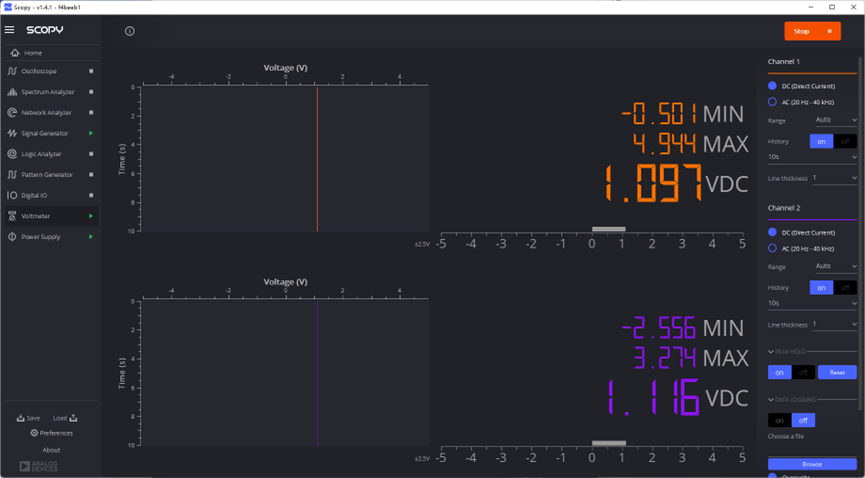Click Channel 2 voltage range bar indicator
The height and width of the screenshot is (478, 865).
click(x=609, y=443)
